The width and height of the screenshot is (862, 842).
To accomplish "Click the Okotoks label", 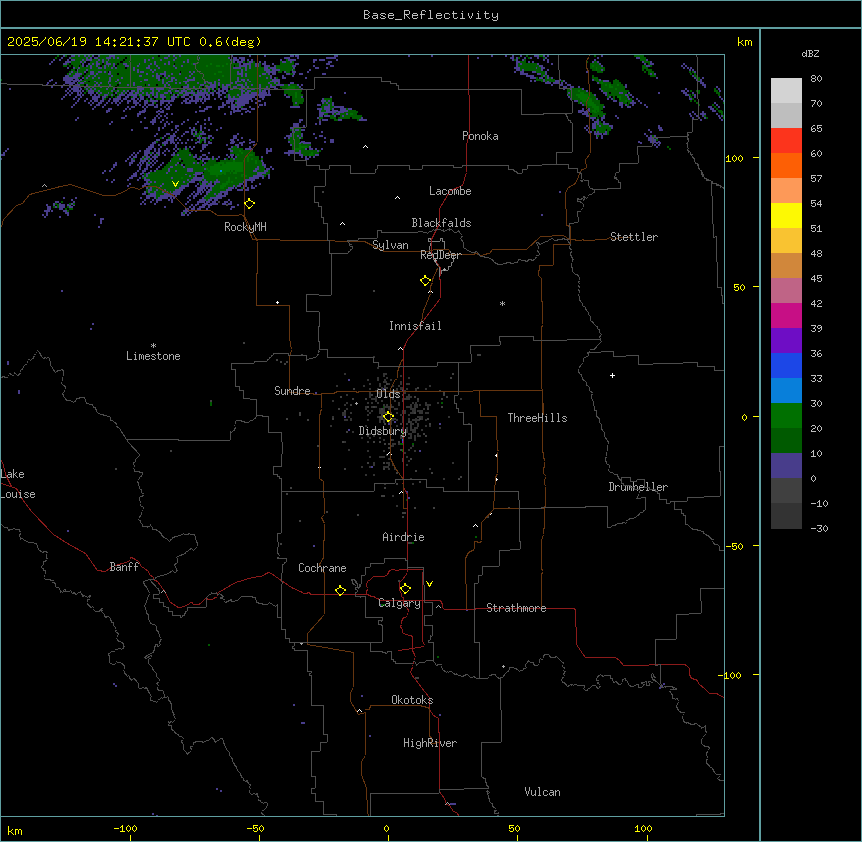I will (x=412, y=700).
